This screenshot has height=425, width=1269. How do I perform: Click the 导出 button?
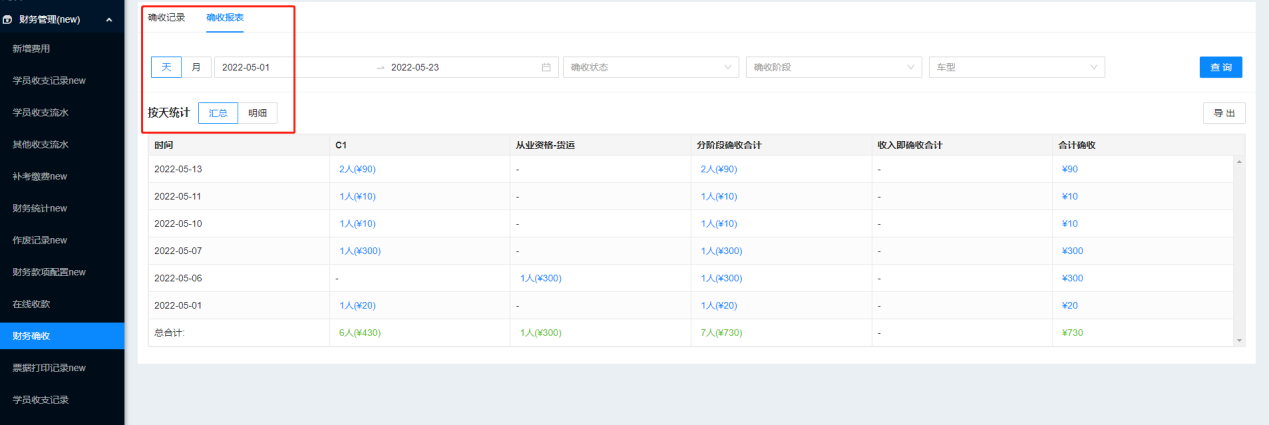[1224, 113]
